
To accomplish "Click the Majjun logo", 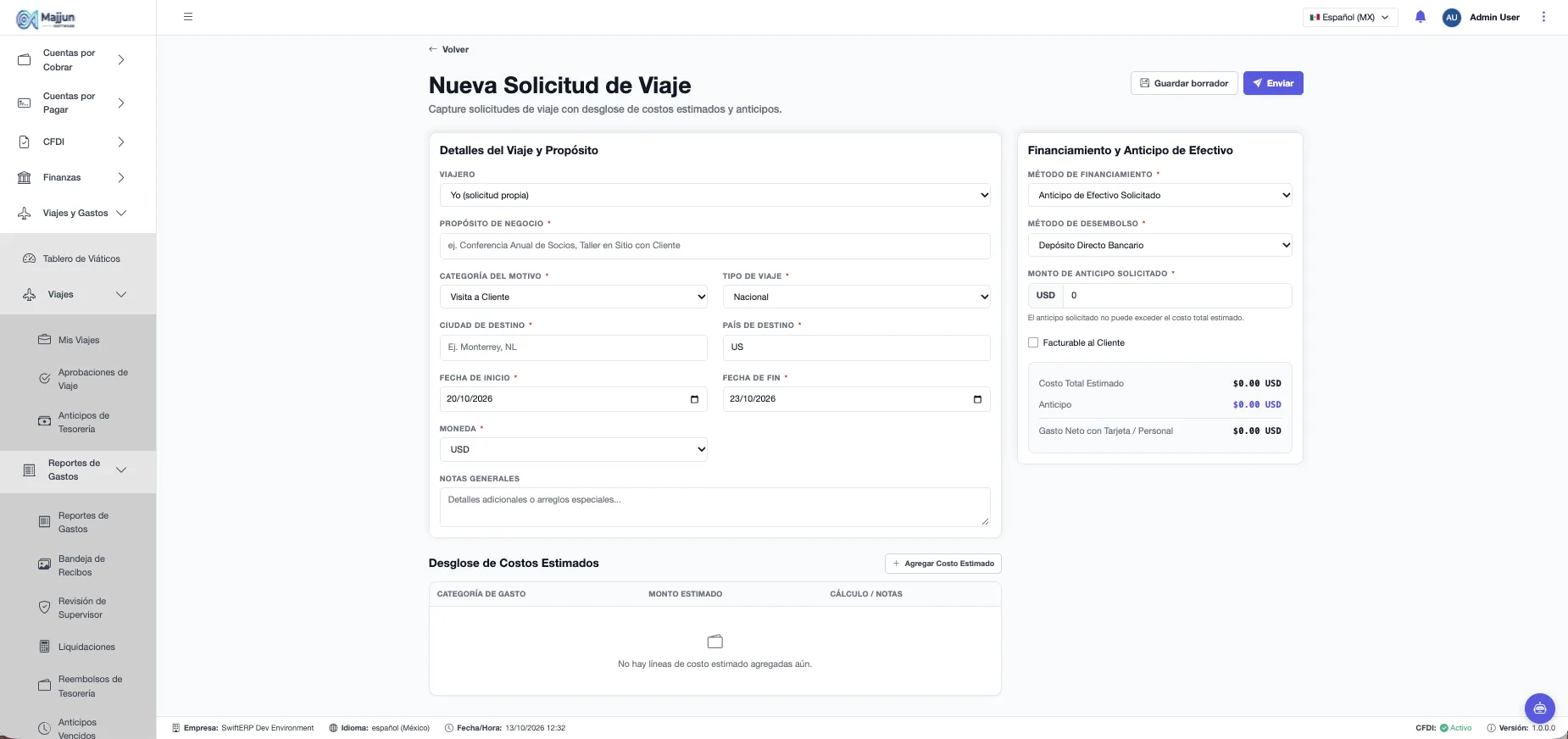I will [x=47, y=18].
